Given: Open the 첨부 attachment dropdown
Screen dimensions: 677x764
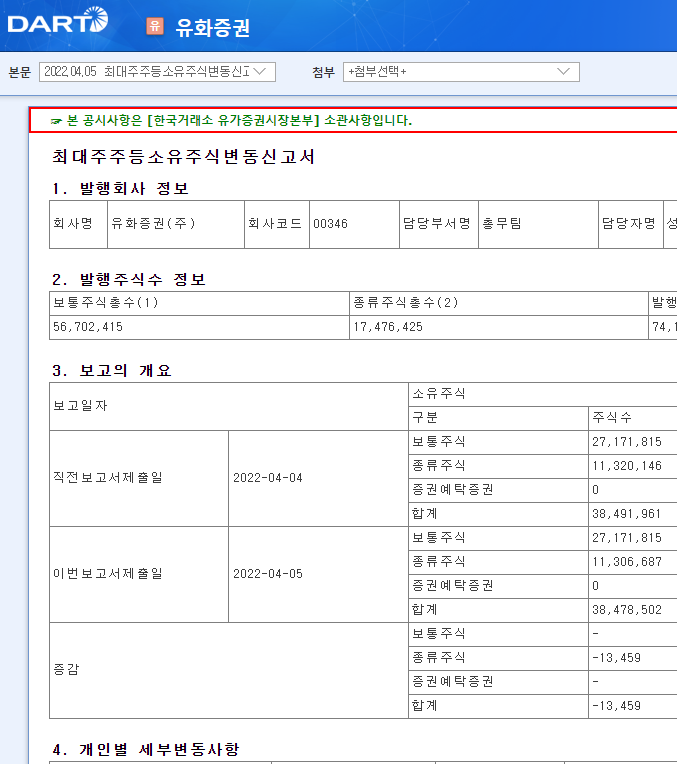Looking at the screenshot, I should click(461, 72).
